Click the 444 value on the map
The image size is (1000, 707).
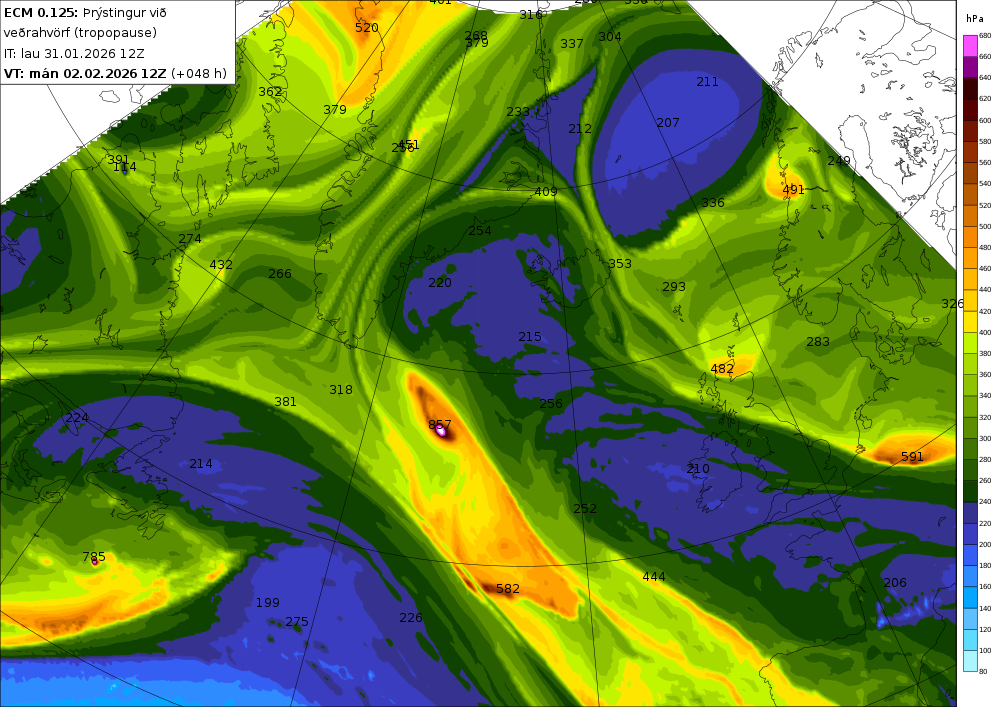click(654, 577)
